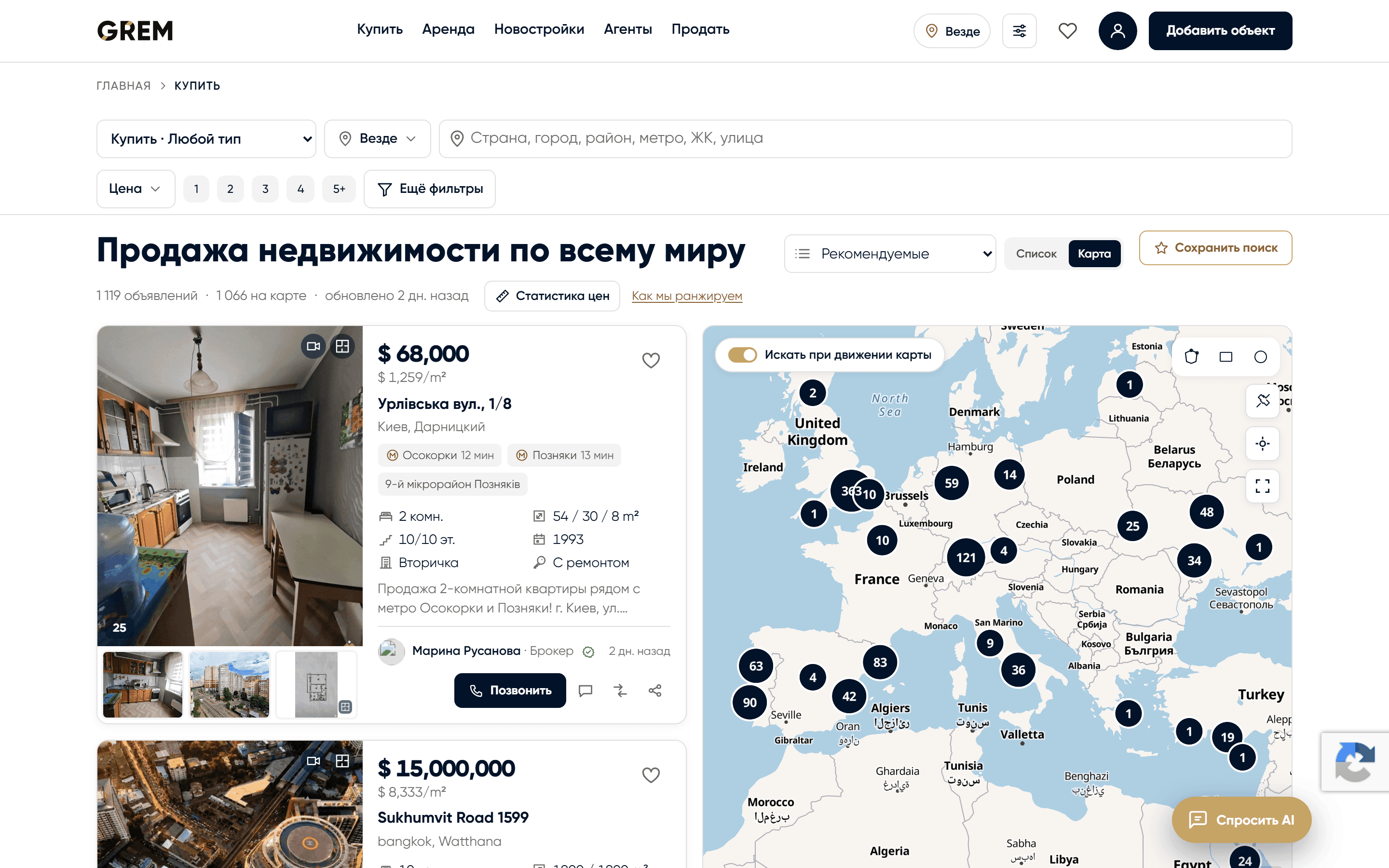The image size is (1389, 868).
Task: Click the 59 cluster near Hamburg
Action: pyautogui.click(x=952, y=483)
